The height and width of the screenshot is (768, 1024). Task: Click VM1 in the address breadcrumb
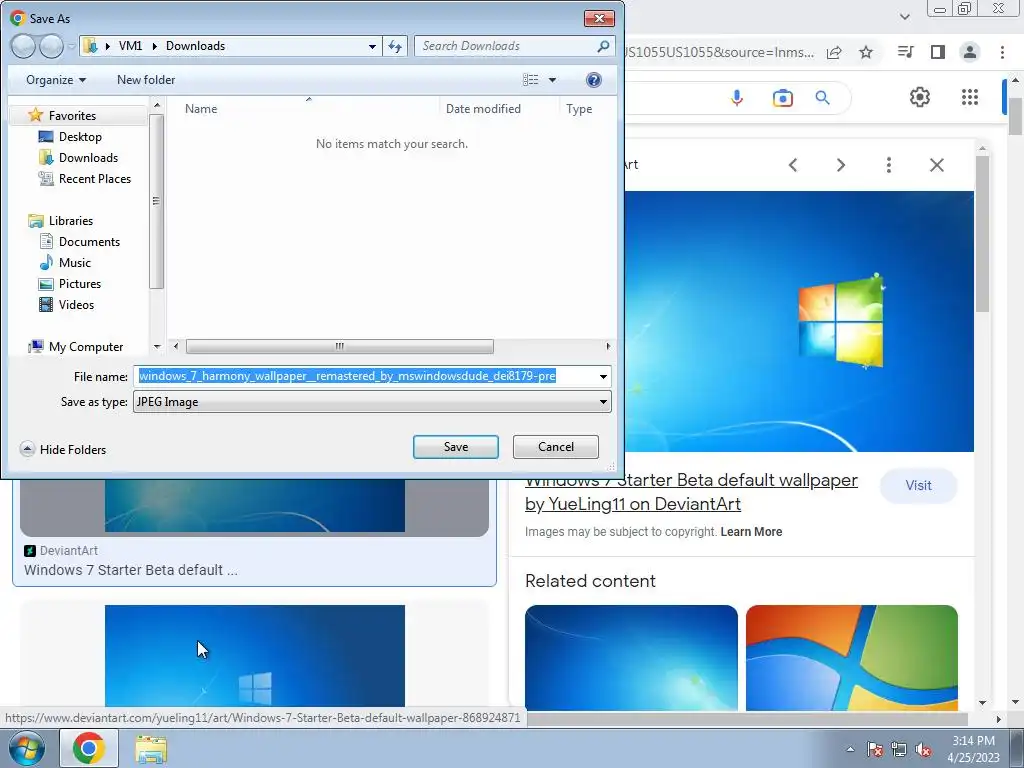pos(130,46)
